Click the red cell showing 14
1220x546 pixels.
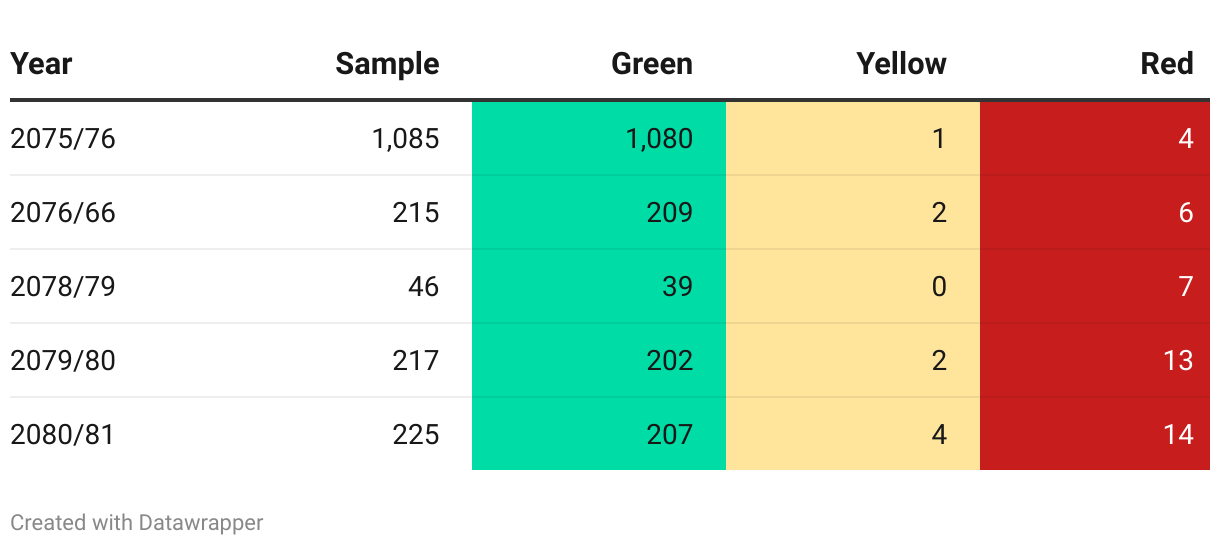(1178, 434)
